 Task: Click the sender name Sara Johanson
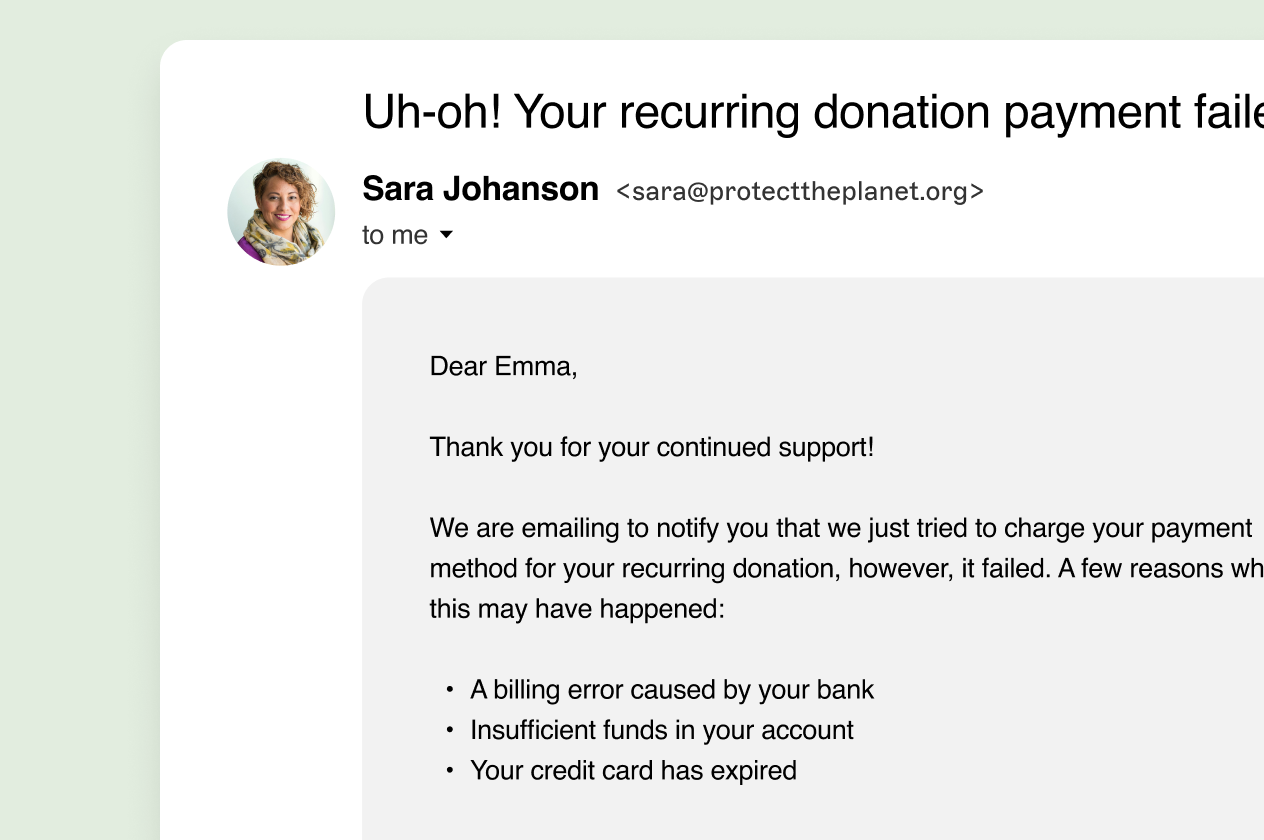click(x=480, y=189)
